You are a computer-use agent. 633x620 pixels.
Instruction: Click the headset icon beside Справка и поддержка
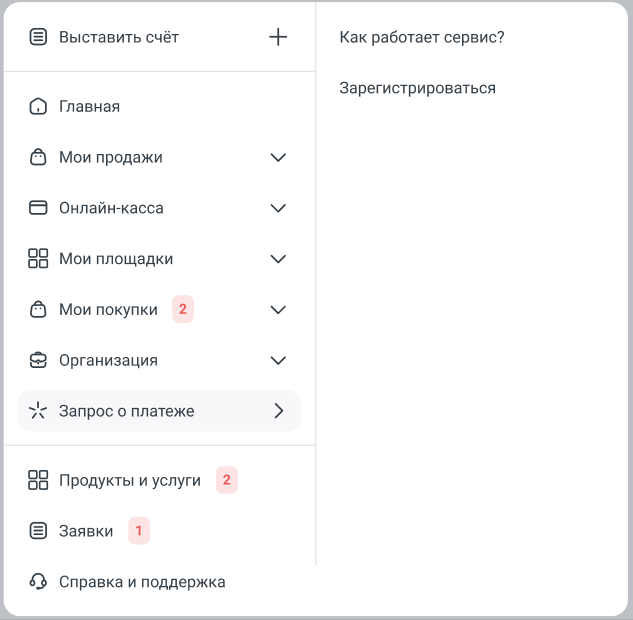click(38, 582)
